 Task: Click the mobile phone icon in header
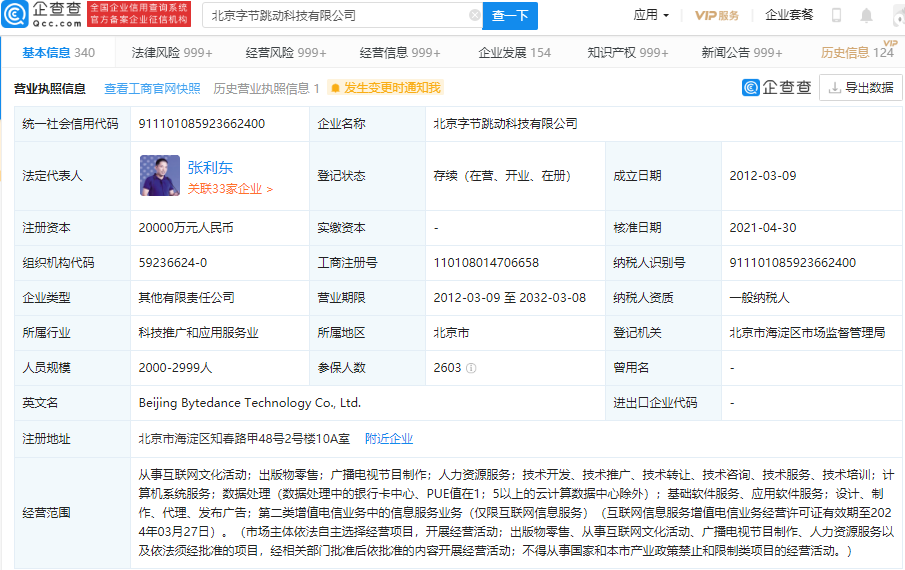tap(837, 16)
